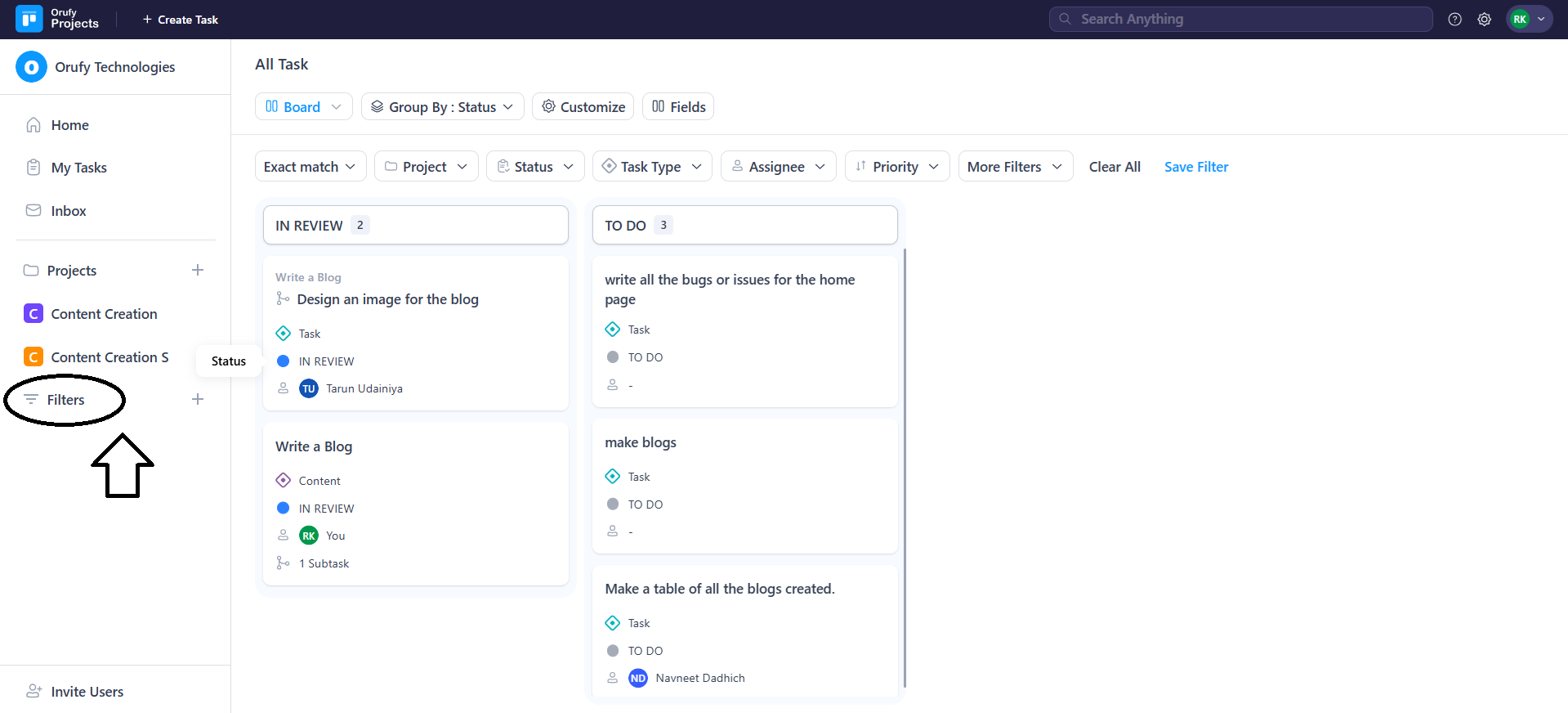Screen dimensions: 1568x713
Task: Click the Tarun Udainiya assignee avatar
Action: pos(309,389)
